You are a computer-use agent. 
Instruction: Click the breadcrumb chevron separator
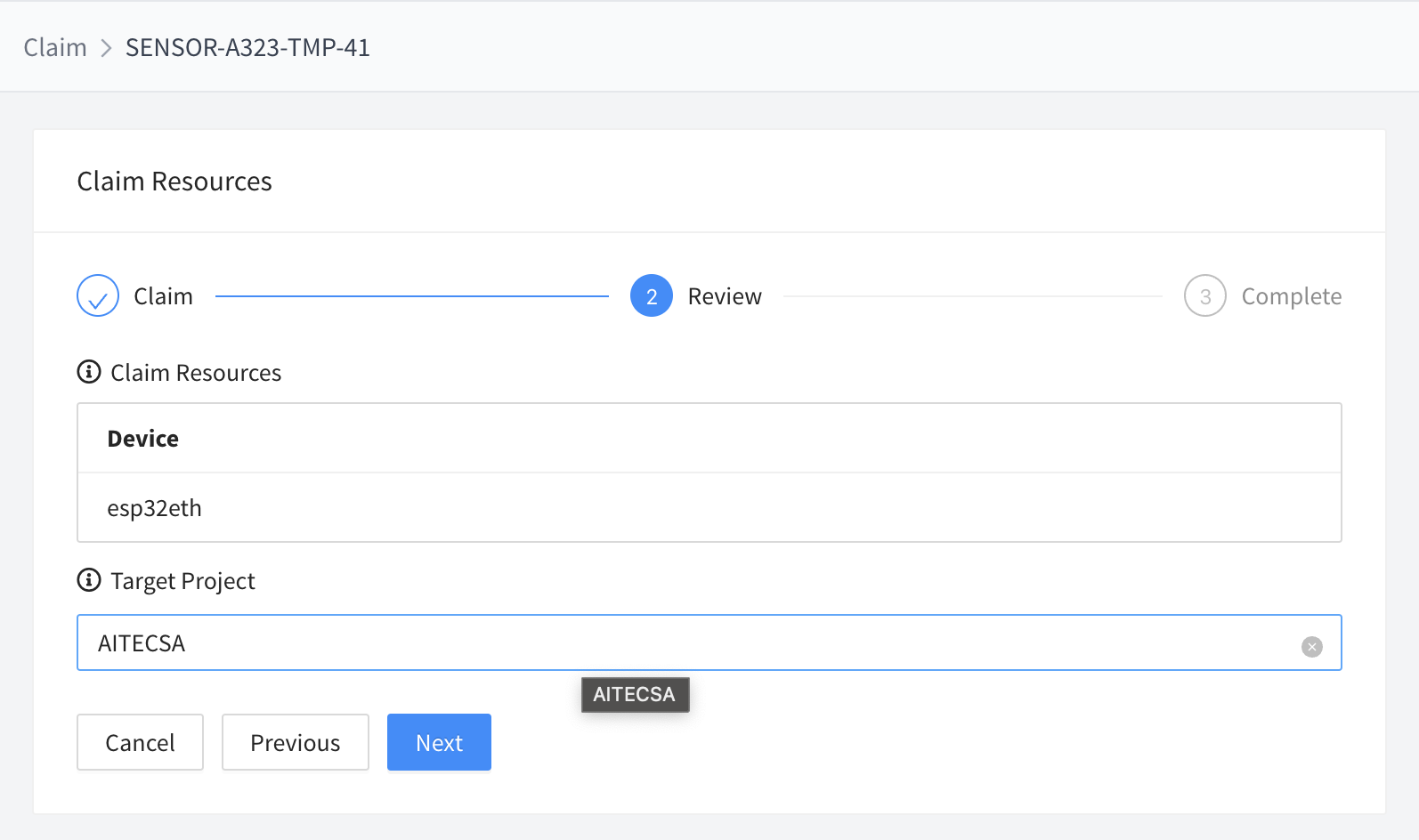(x=106, y=48)
